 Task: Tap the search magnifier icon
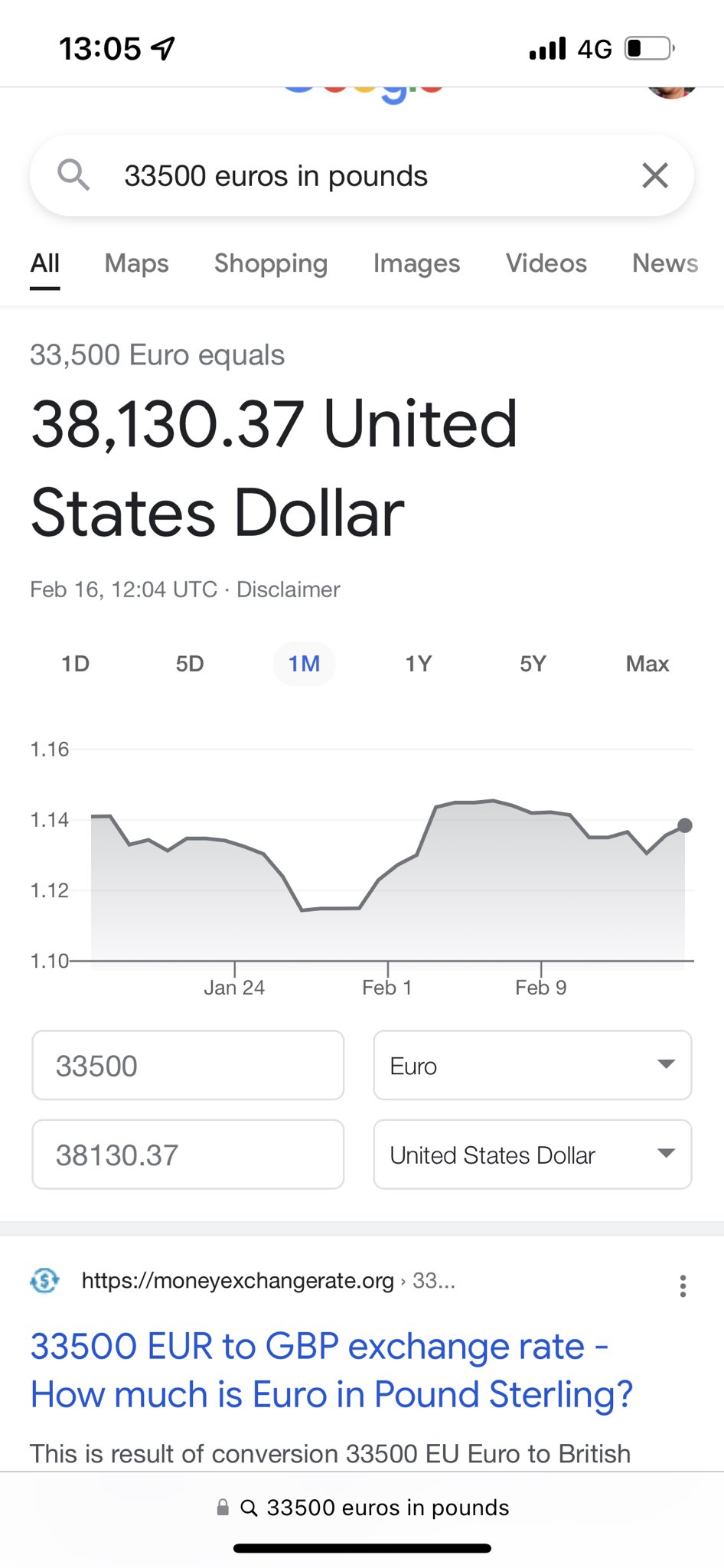tap(73, 175)
